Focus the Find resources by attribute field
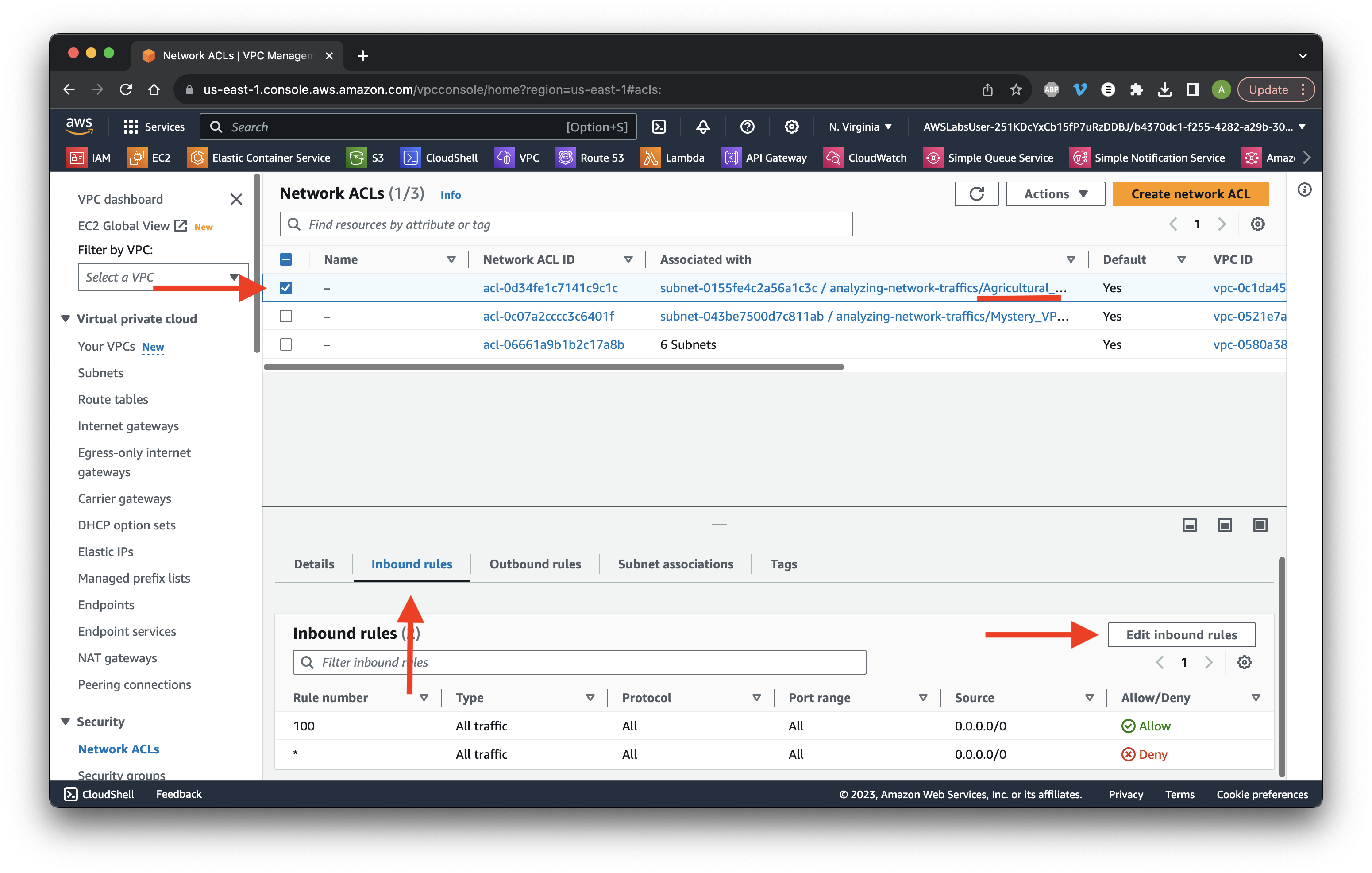Screen dimensions: 1372x873 (x=566, y=224)
